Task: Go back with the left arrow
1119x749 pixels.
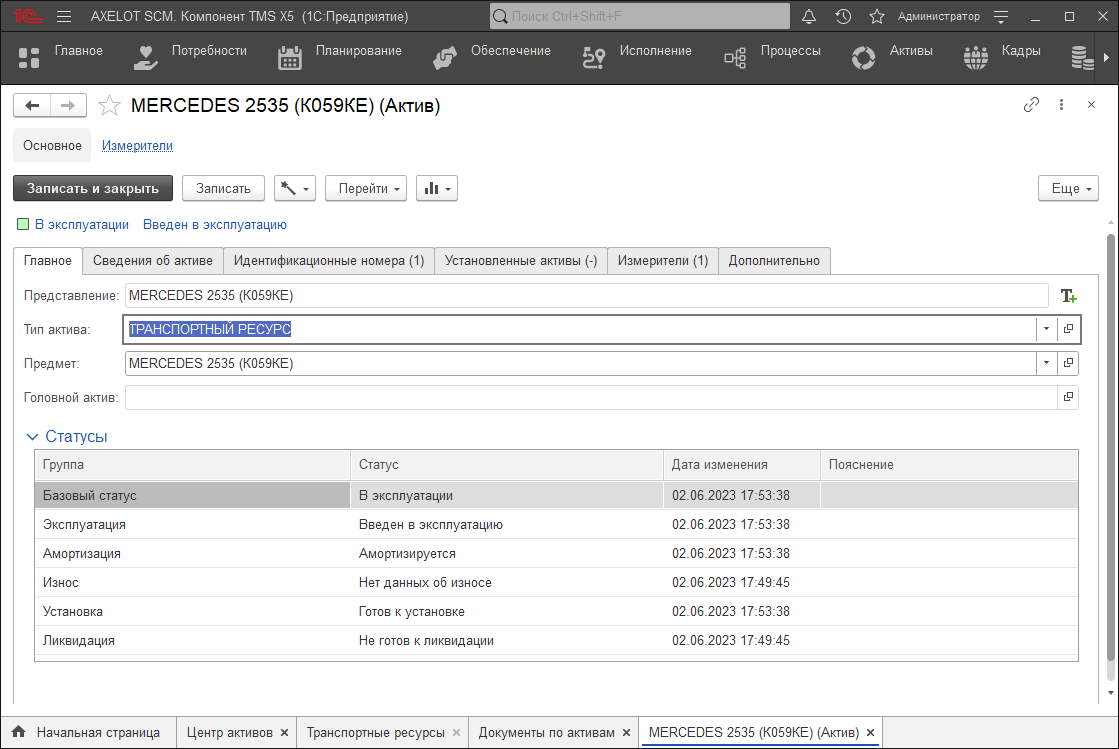Action: (x=32, y=106)
